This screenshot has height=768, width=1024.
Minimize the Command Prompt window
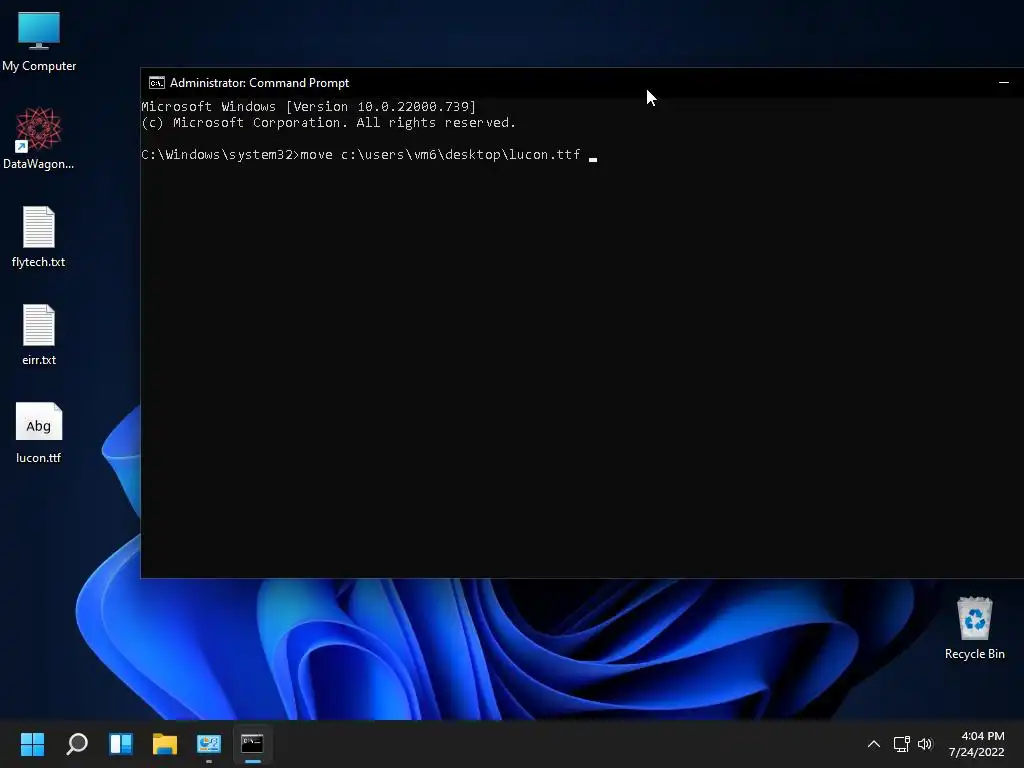point(1004,83)
